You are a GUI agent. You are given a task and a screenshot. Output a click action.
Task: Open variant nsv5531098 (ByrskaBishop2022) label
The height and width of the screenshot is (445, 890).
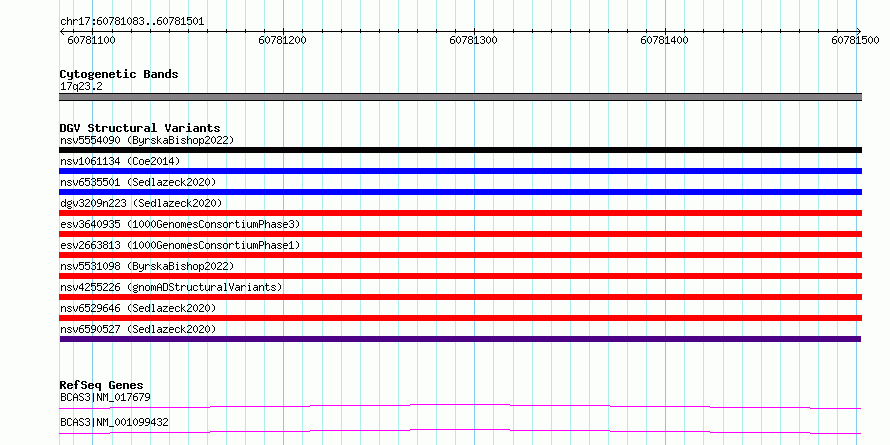coord(147,266)
